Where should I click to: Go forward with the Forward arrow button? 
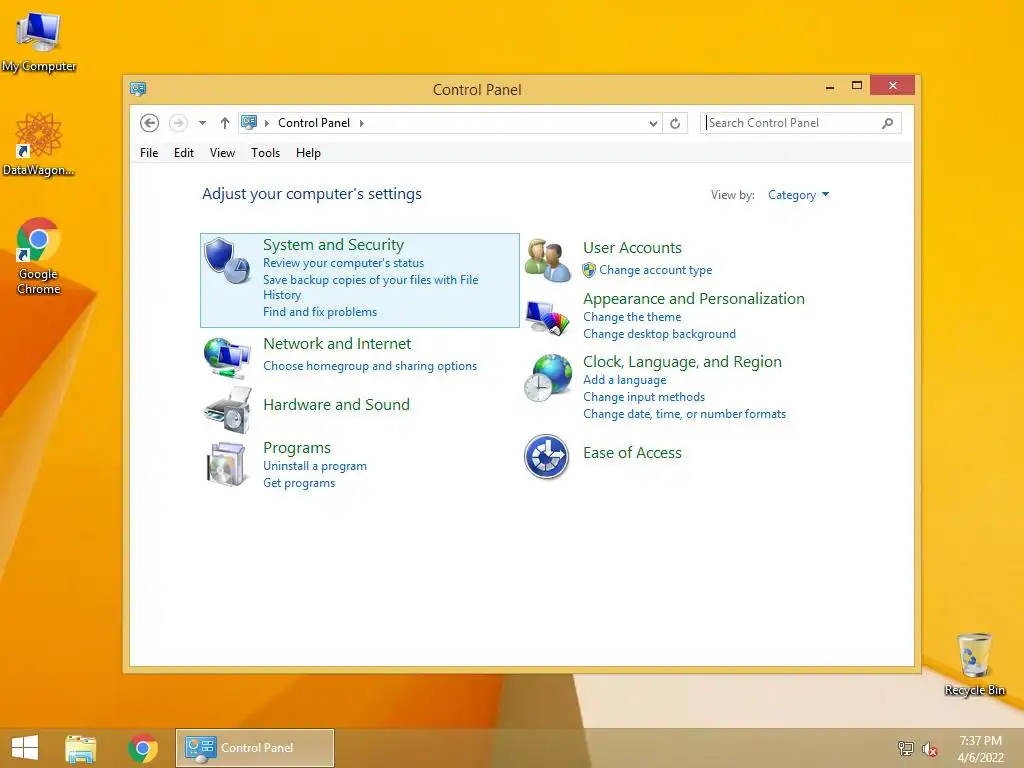(x=178, y=123)
